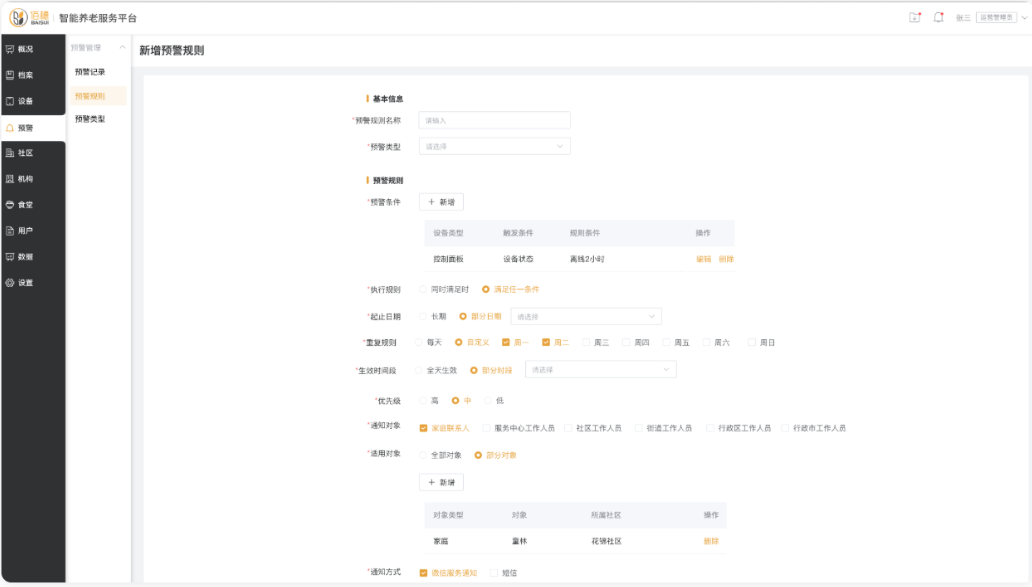Viewport: 1032px width, 587px height.
Task: Open 预警类型 in the side submenu
Action: coord(89,119)
